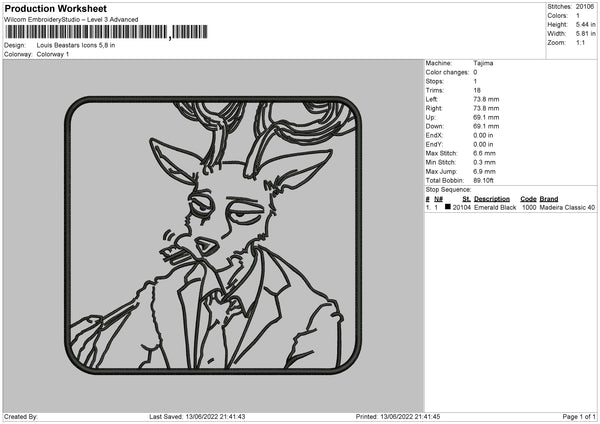Click the Machine value Tajima
The width and height of the screenshot is (600, 424).
[483, 63]
